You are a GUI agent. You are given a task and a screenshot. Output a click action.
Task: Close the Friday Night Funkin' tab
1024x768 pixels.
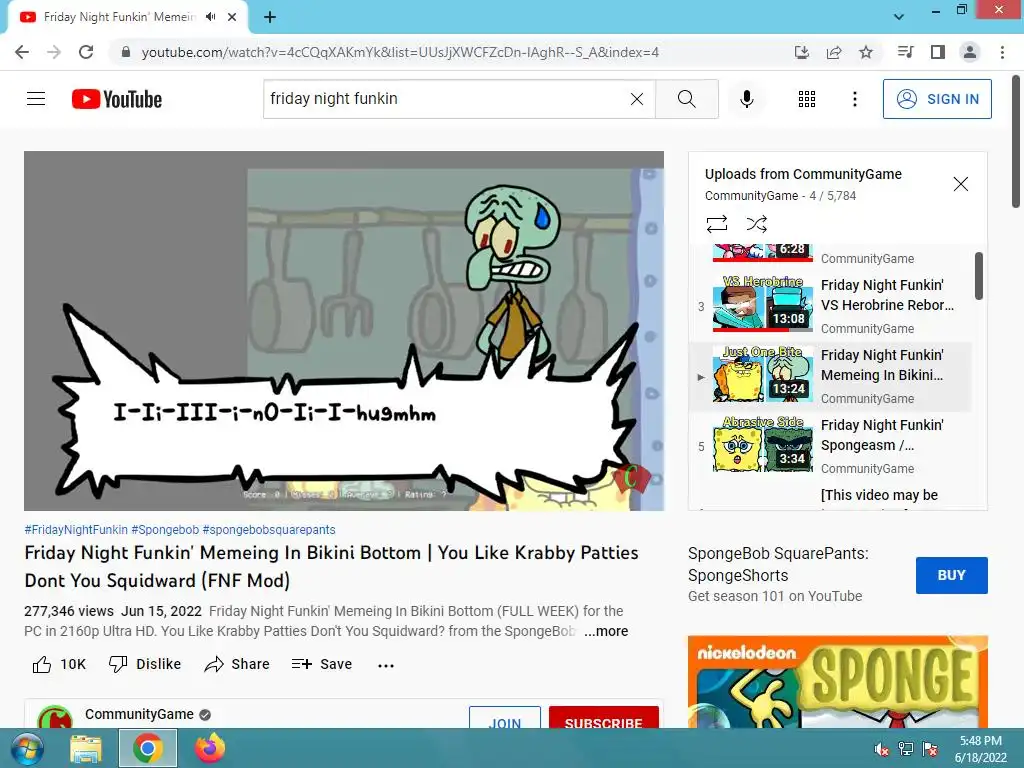click(x=232, y=17)
